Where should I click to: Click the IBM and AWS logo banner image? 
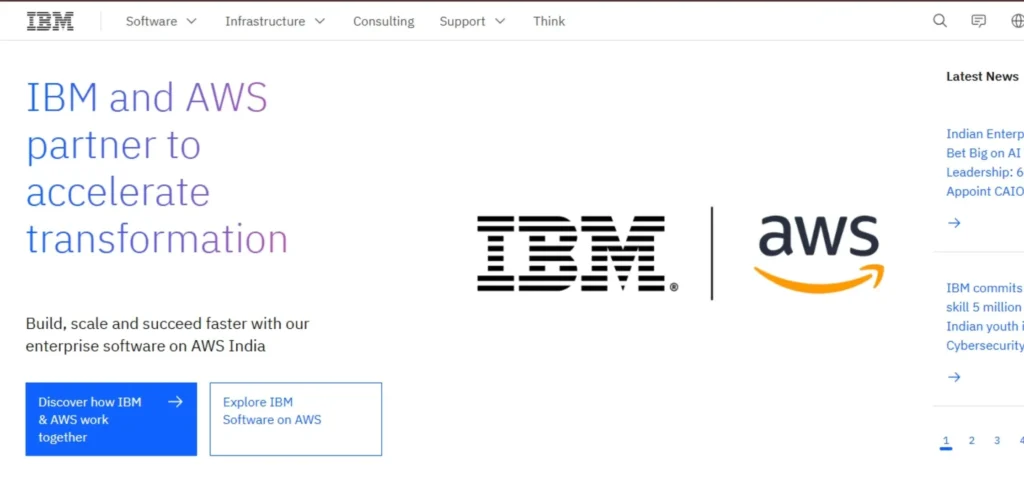680,253
